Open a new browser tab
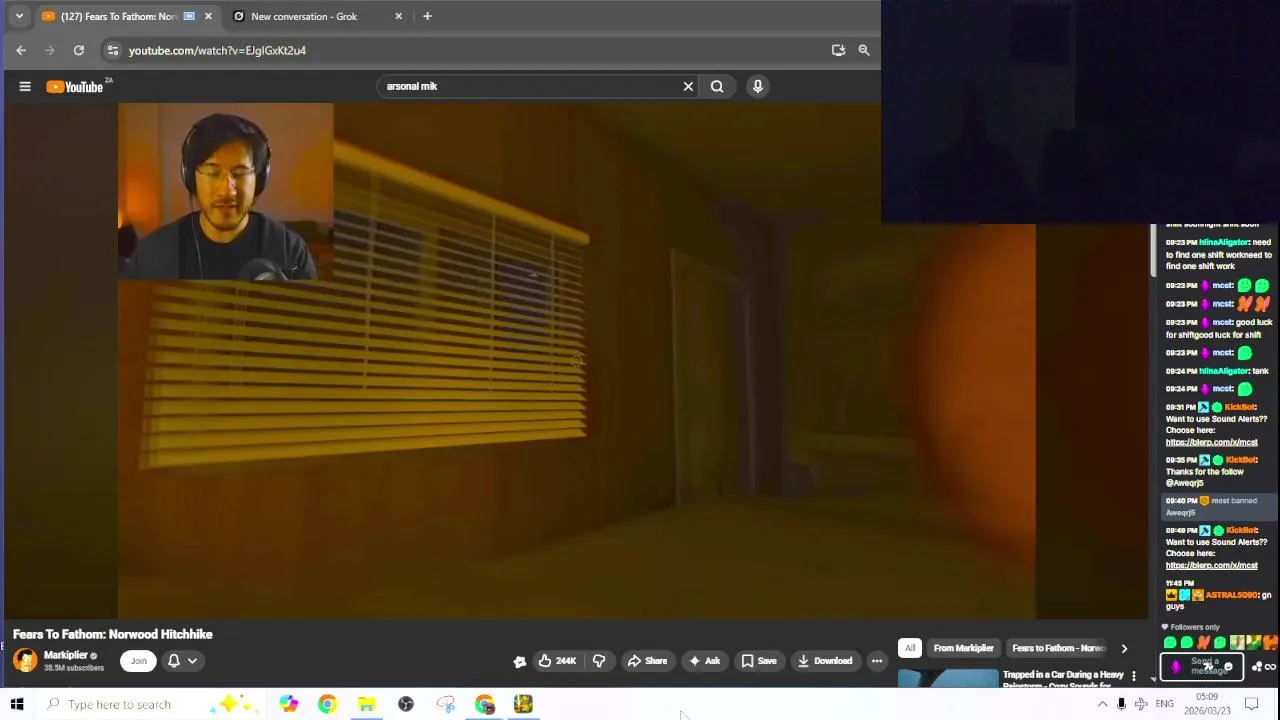Image resolution: width=1280 pixels, height=720 pixels. click(427, 16)
